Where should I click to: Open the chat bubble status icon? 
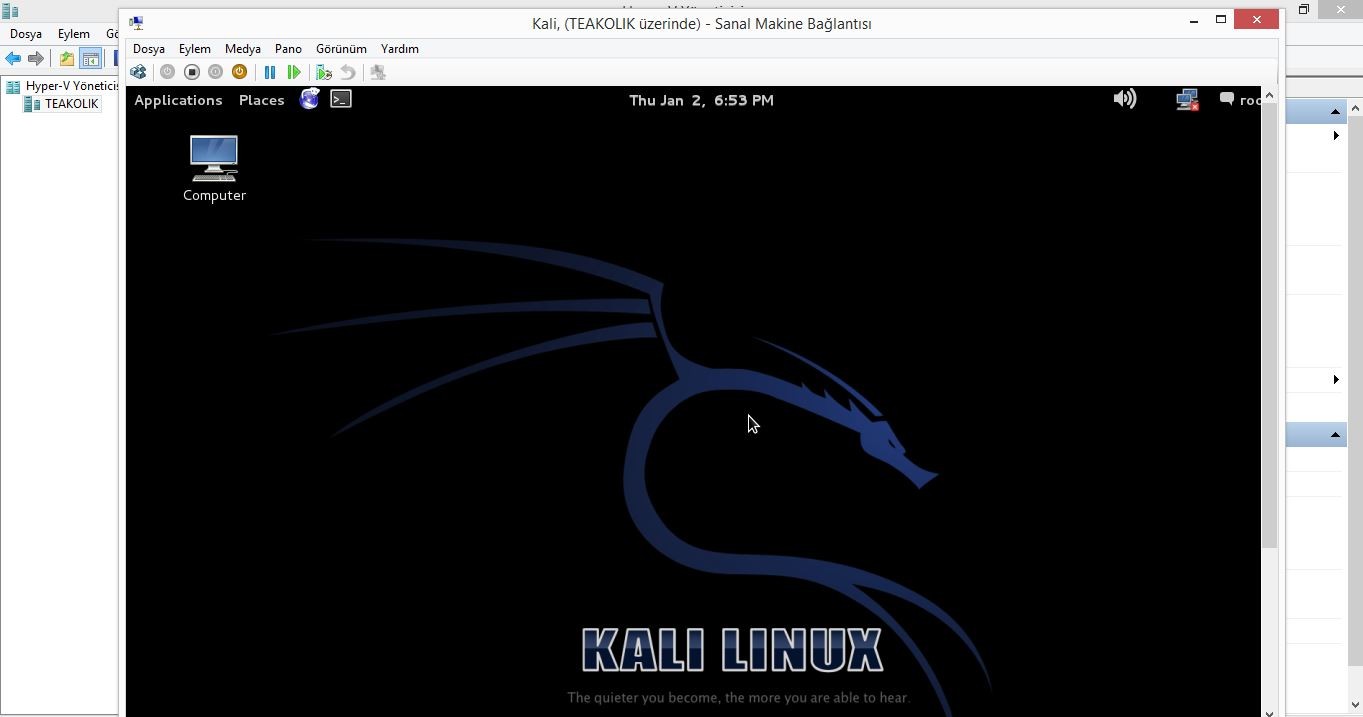[x=1227, y=99]
